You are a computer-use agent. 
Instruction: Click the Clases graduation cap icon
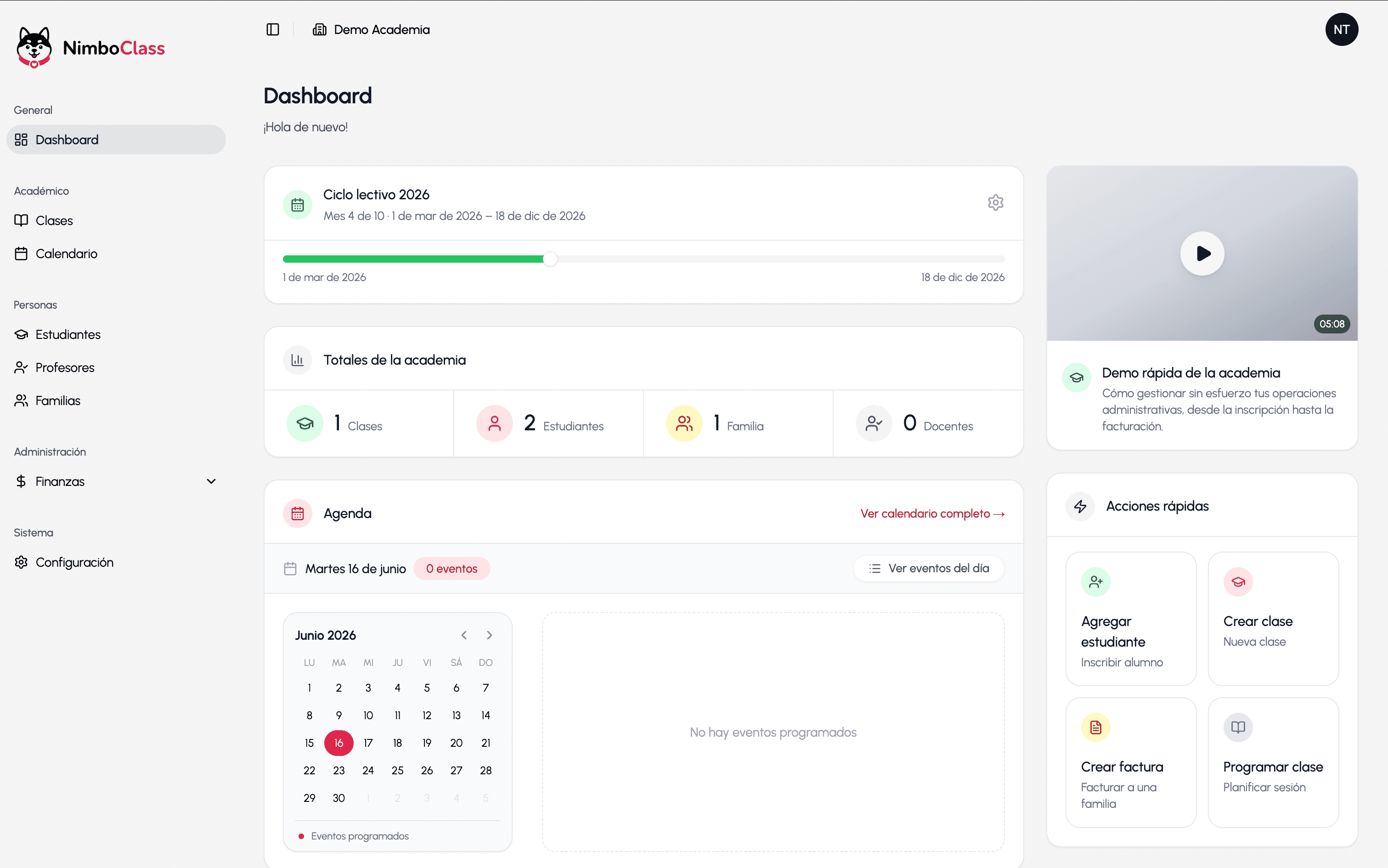[305, 423]
